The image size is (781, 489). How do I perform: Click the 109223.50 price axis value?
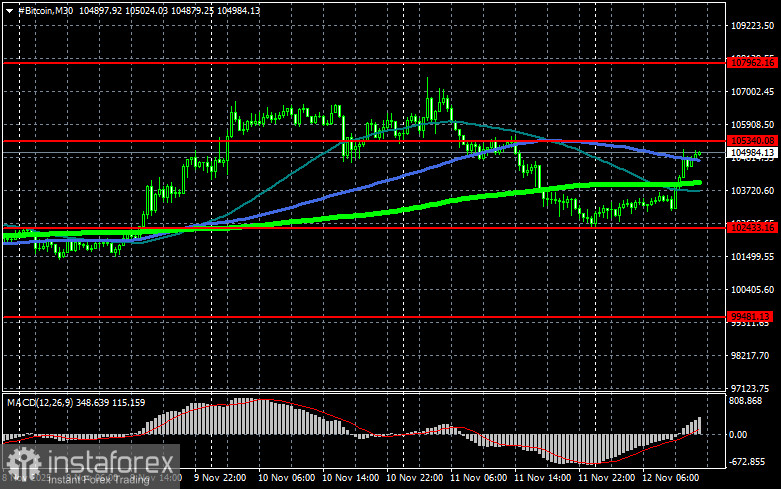752,25
